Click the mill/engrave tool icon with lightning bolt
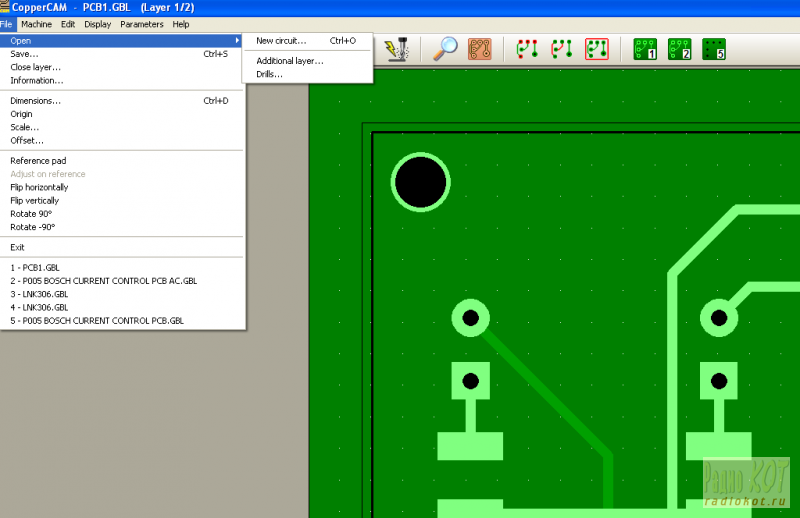 (x=396, y=50)
